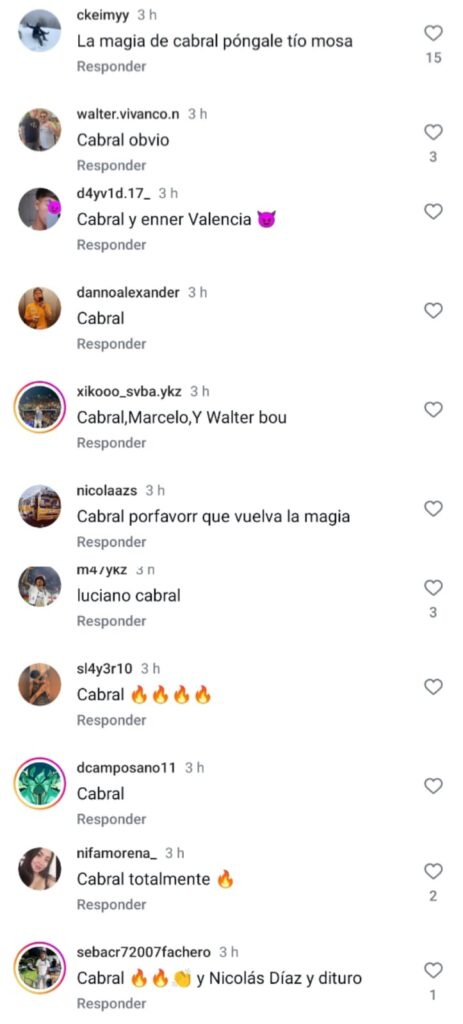Like sebacr72007fachero's comment

click(x=433, y=970)
